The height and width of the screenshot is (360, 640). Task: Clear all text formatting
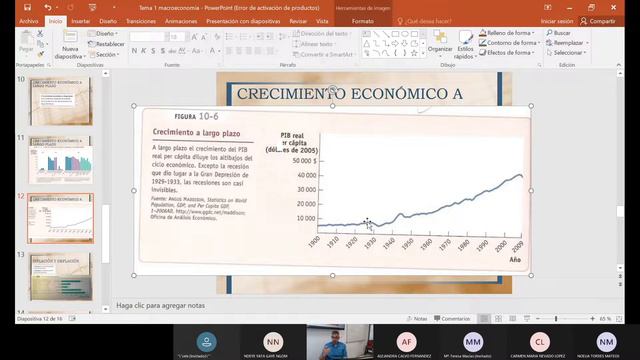coord(217,37)
